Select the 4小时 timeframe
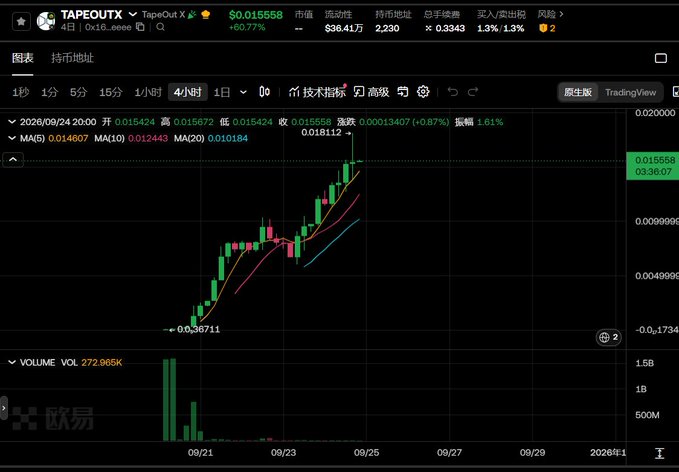Image resolution: width=679 pixels, height=472 pixels. click(x=188, y=92)
